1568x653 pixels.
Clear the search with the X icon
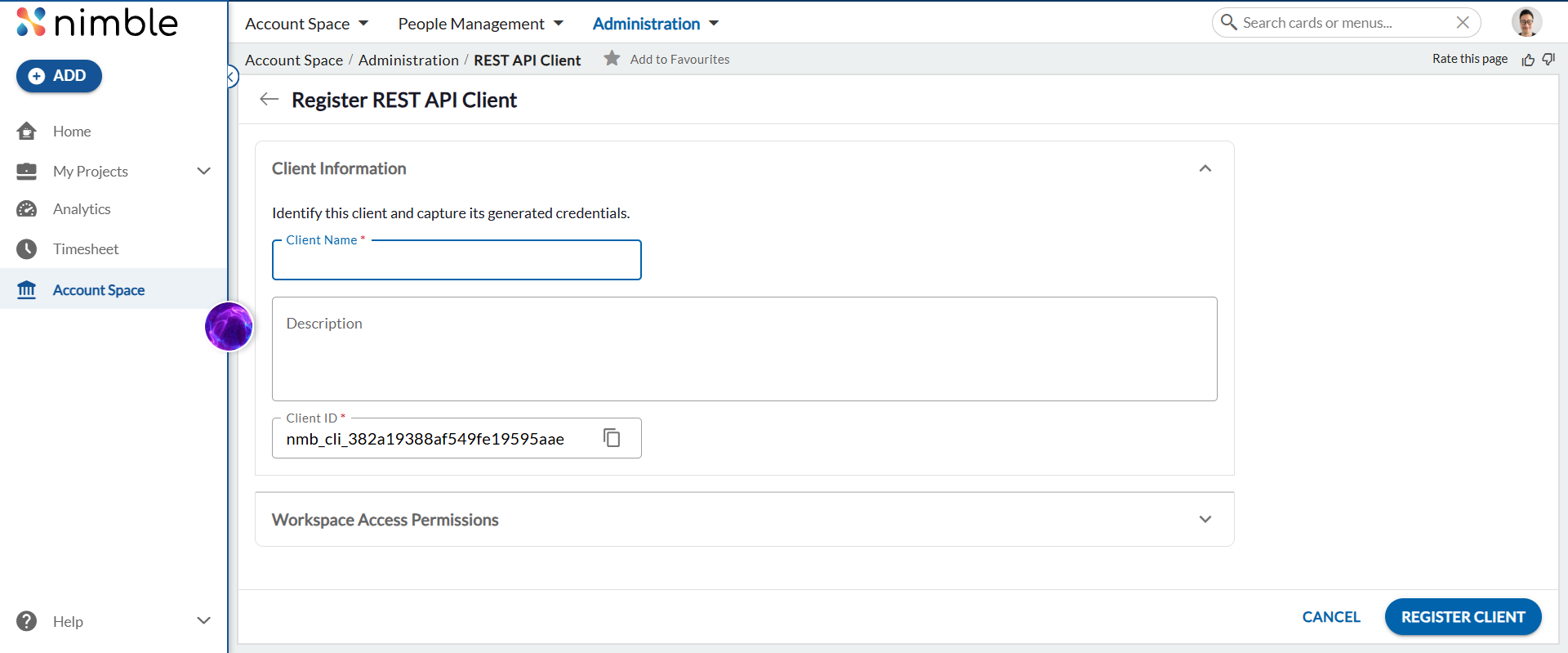(1463, 23)
